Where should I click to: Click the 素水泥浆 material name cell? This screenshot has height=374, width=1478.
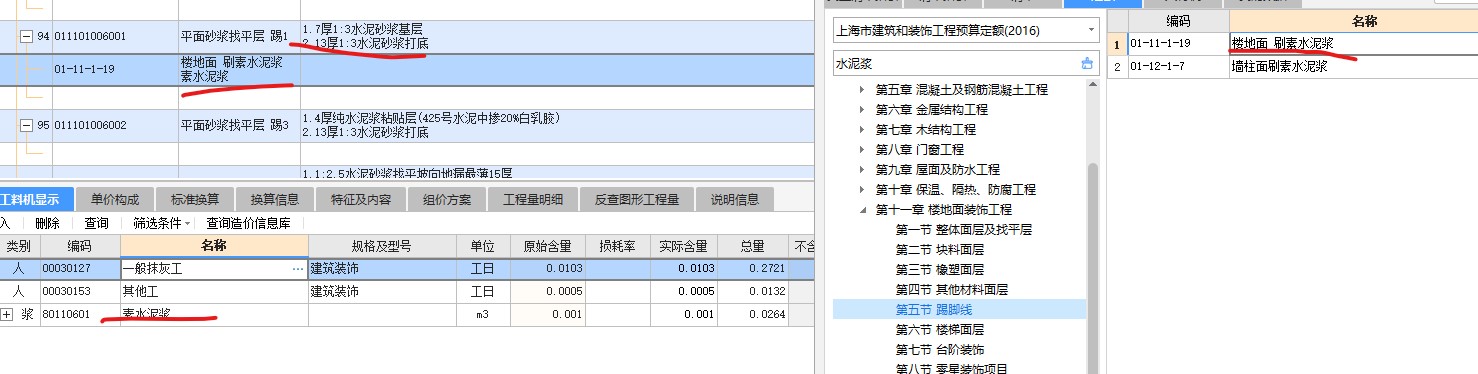(x=214, y=315)
